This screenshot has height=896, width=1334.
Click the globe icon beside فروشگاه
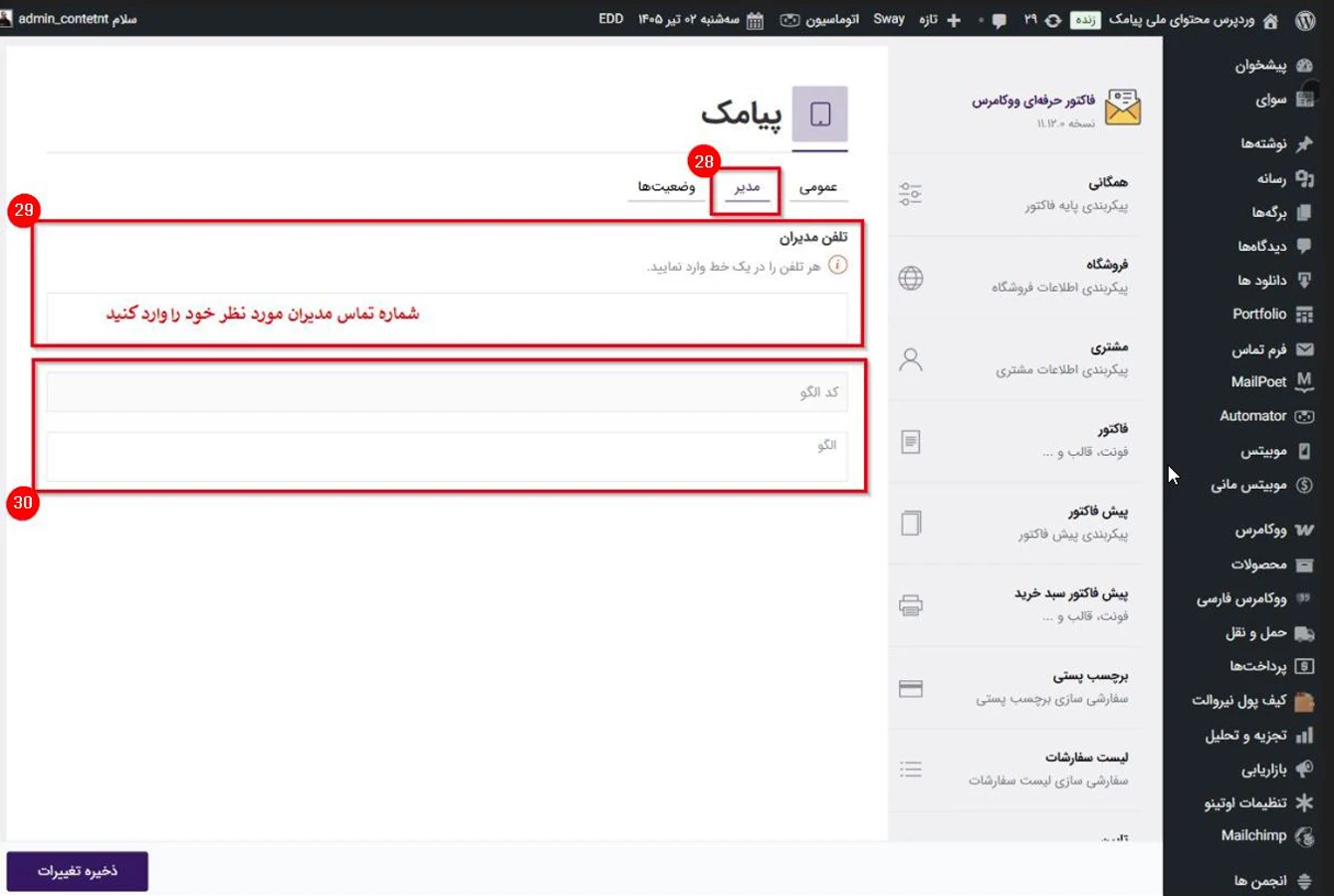(x=911, y=278)
